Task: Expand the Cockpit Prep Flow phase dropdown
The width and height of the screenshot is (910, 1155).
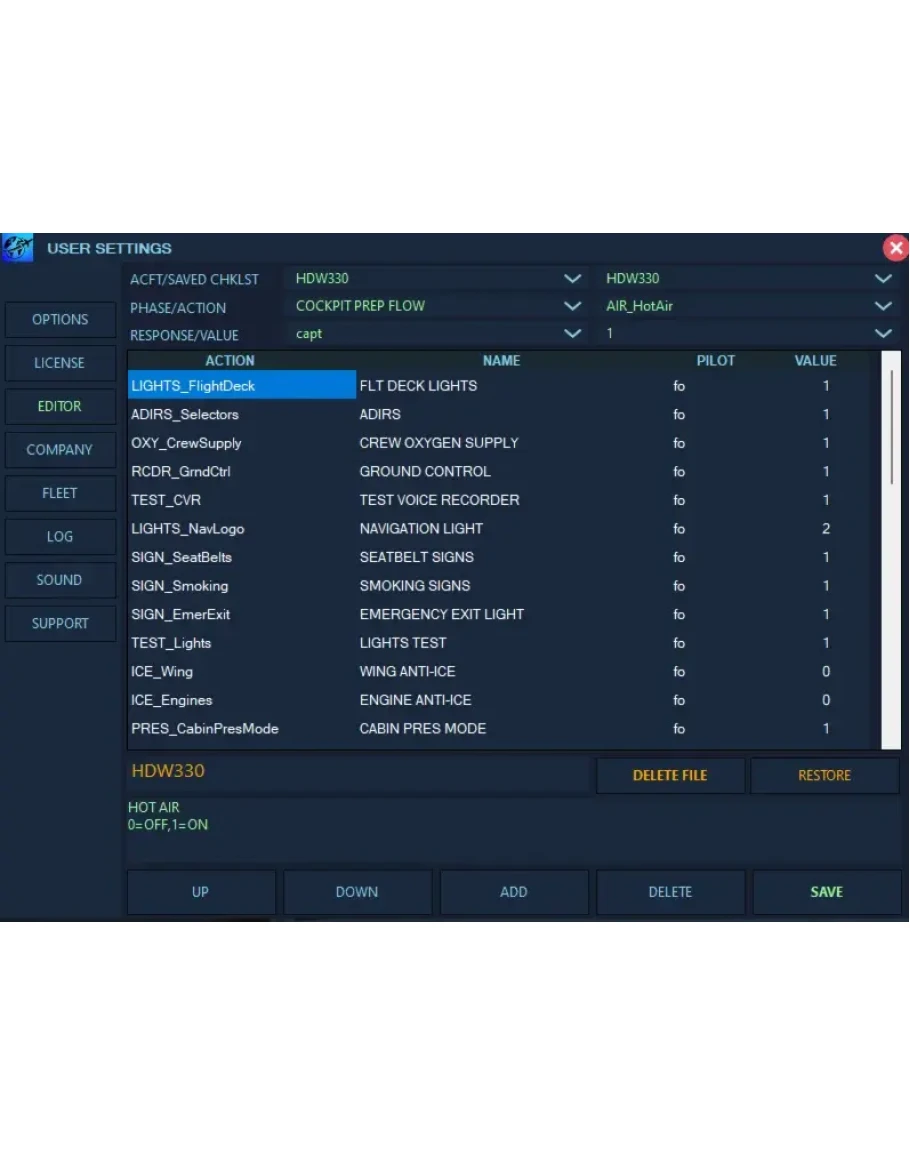Action: tap(572, 306)
